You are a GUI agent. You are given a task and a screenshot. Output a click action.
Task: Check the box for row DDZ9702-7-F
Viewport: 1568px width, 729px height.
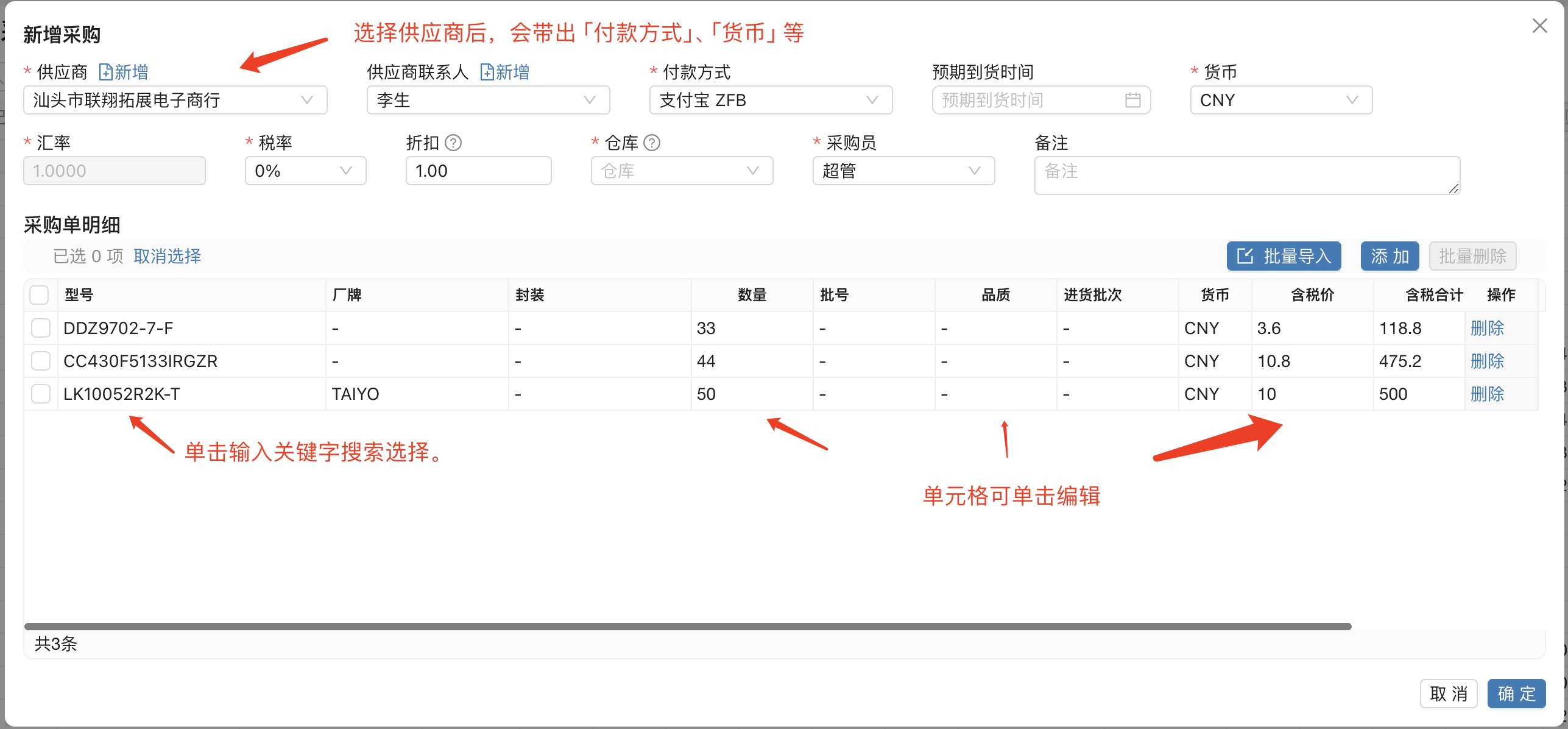click(41, 328)
